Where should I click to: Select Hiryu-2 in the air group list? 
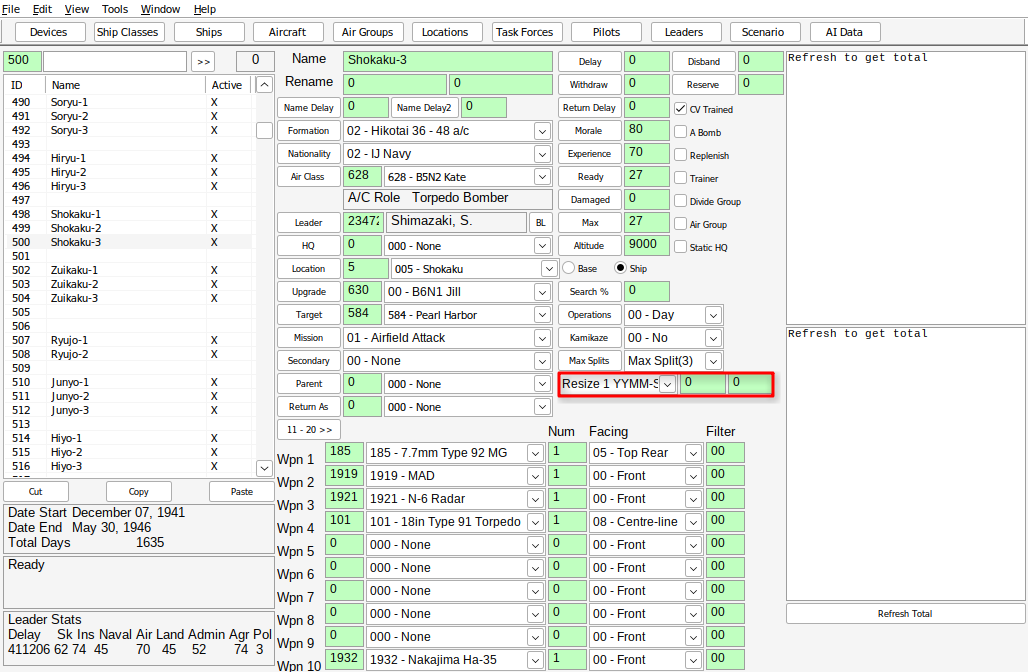(128, 172)
